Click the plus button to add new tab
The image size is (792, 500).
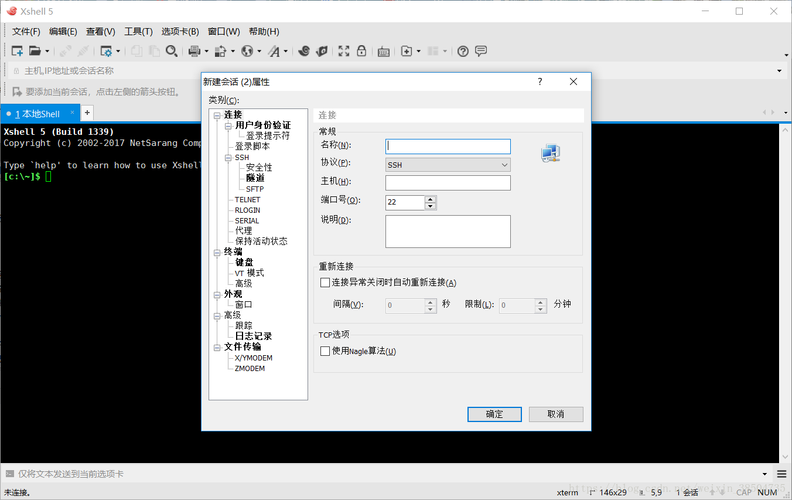click(87, 113)
